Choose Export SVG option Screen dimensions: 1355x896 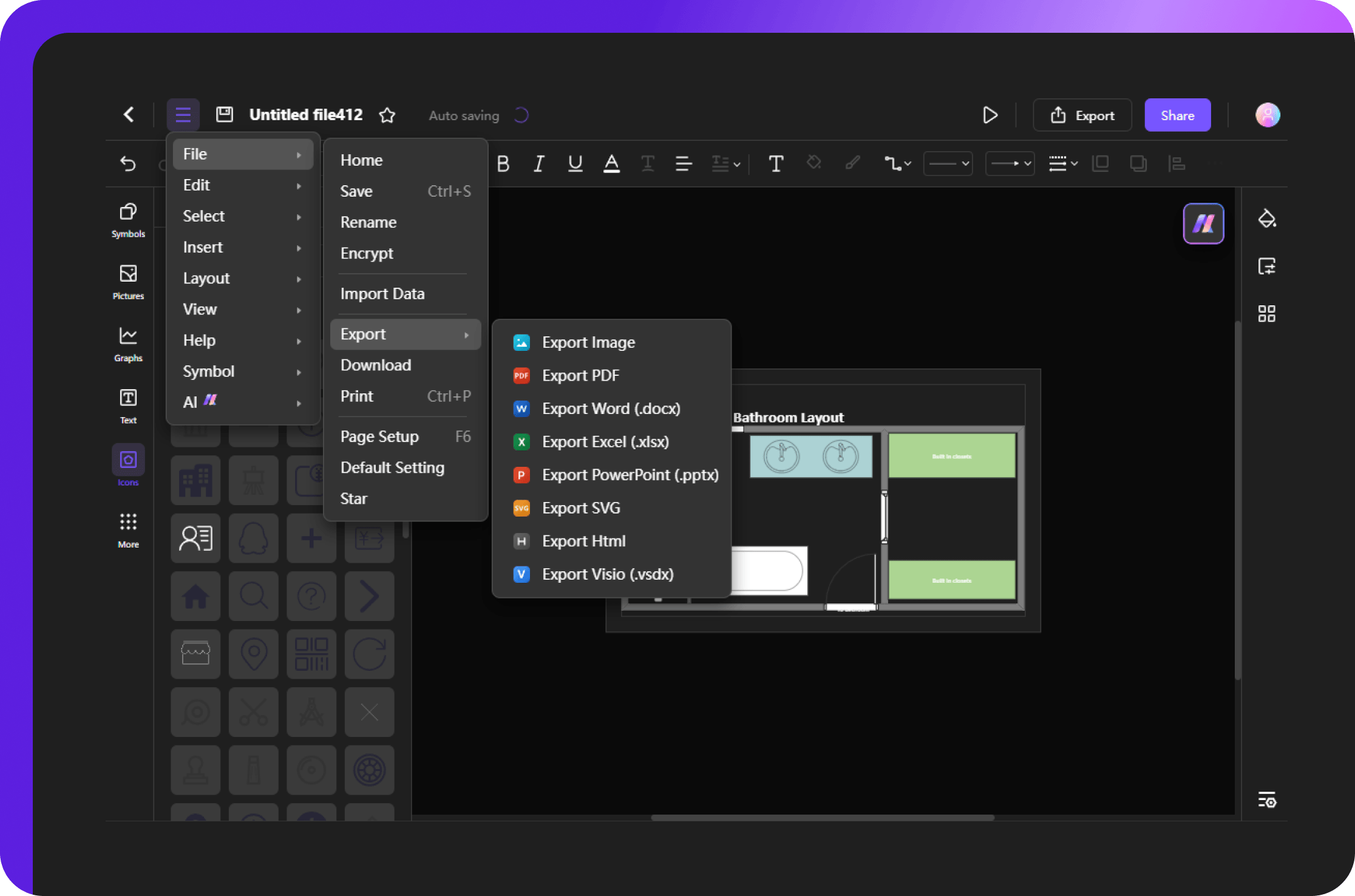pyautogui.click(x=611, y=507)
